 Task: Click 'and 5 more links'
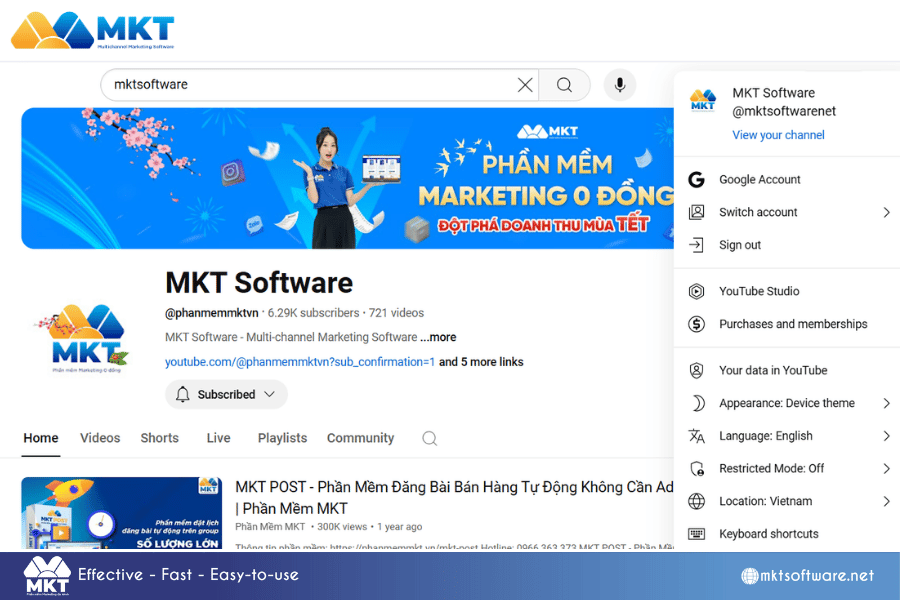click(x=481, y=362)
